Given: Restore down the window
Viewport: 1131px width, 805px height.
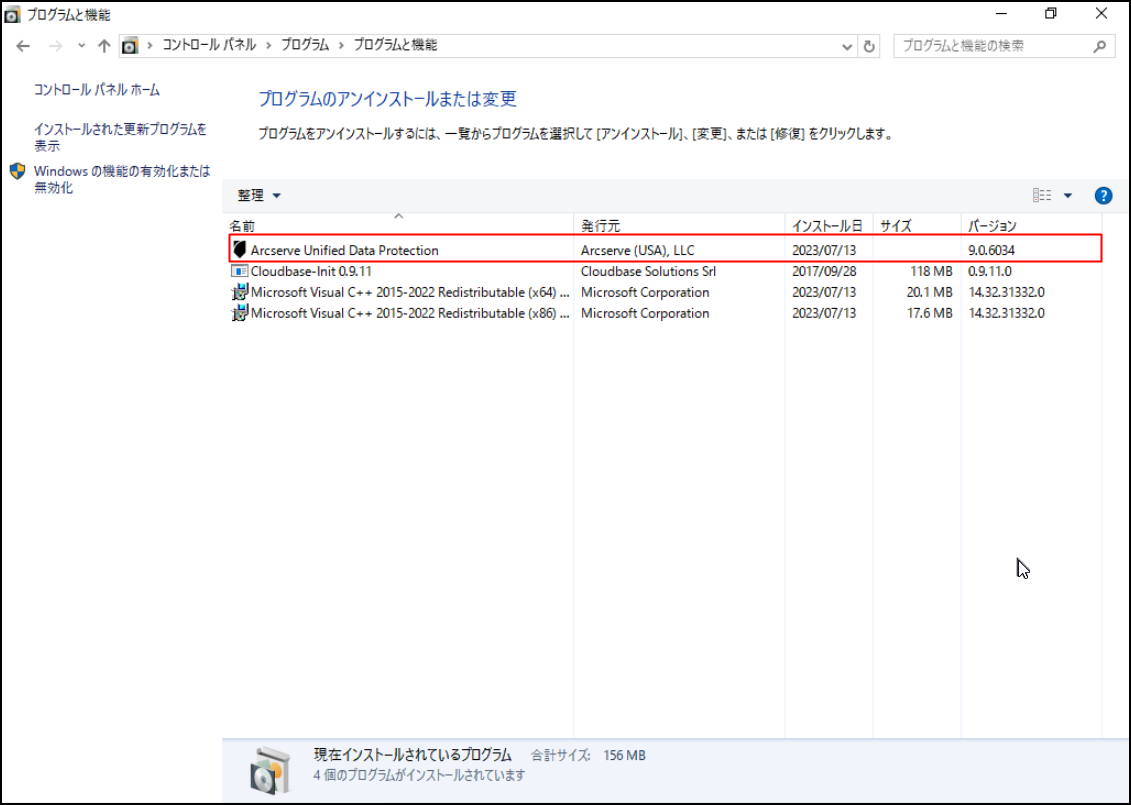Looking at the screenshot, I should click(1050, 14).
